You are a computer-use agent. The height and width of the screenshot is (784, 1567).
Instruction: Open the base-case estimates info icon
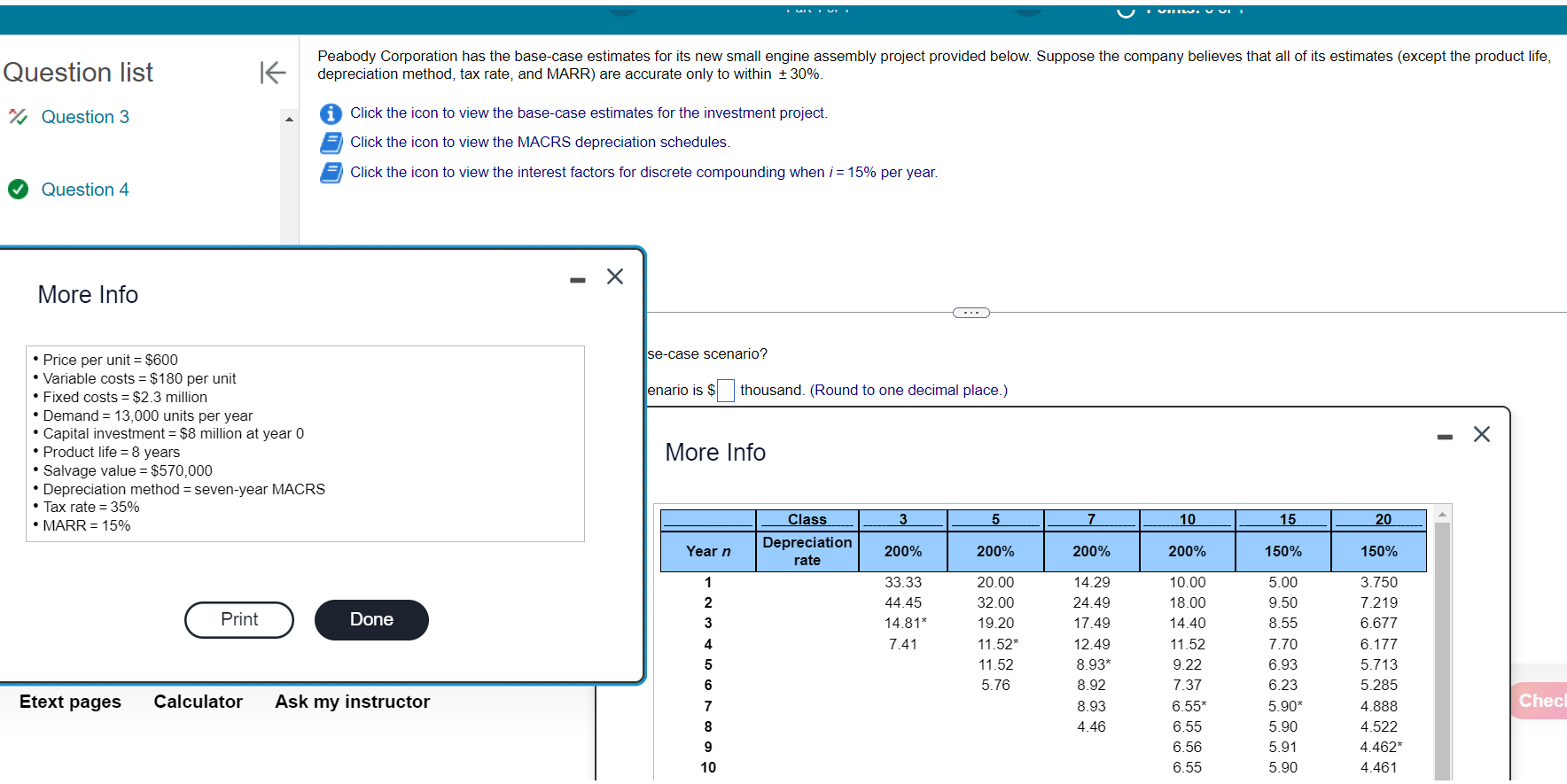point(331,113)
